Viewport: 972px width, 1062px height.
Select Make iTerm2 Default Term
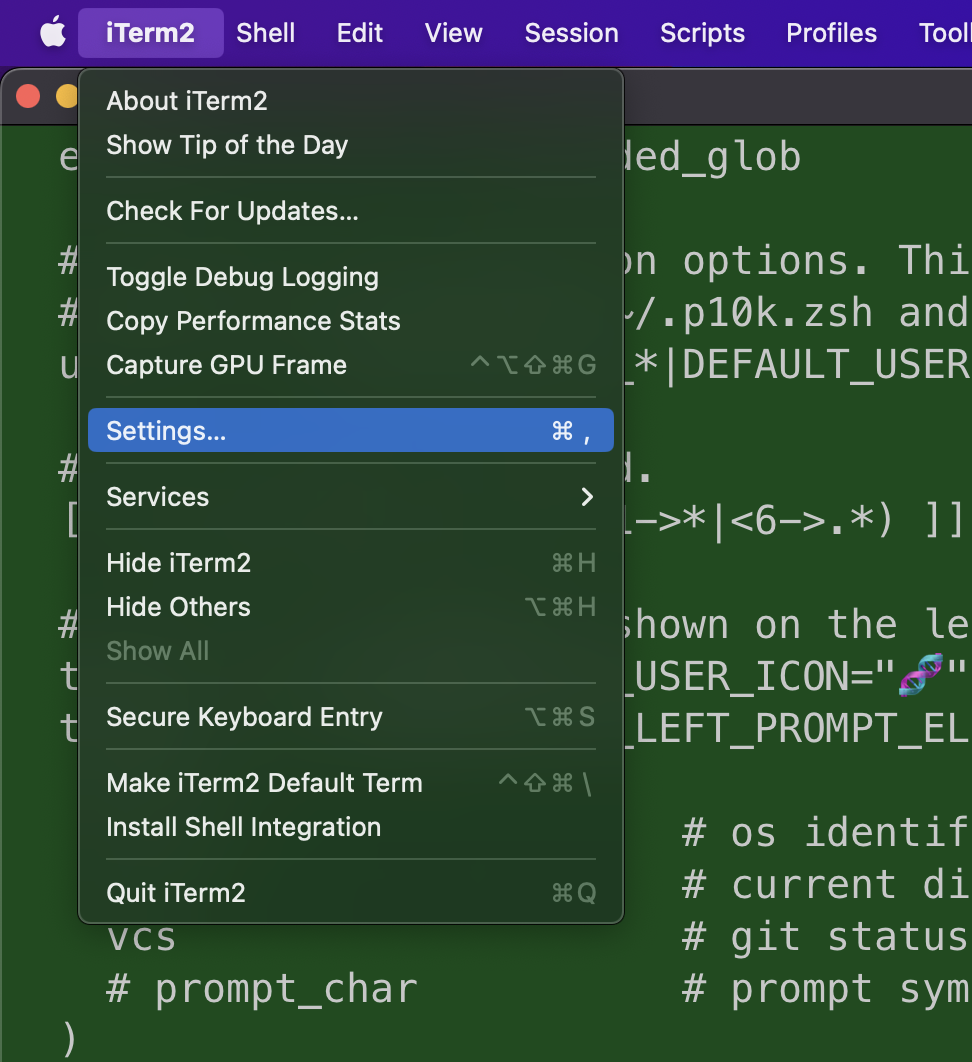[x=351, y=783]
